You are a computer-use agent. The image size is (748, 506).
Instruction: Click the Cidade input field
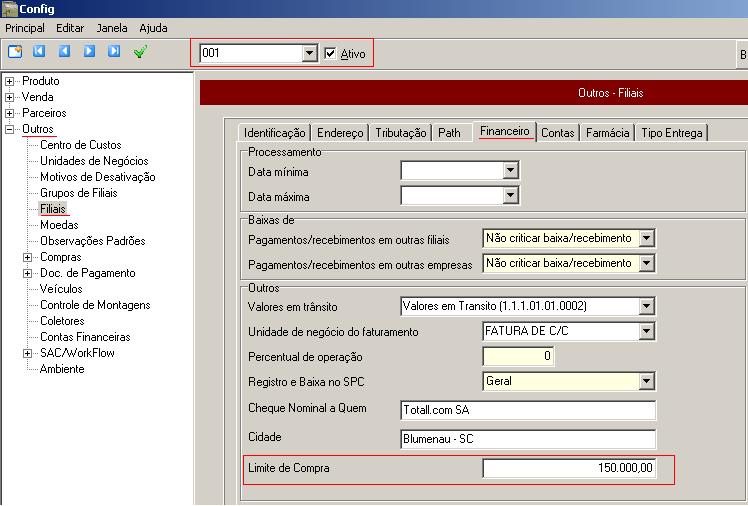[528, 439]
